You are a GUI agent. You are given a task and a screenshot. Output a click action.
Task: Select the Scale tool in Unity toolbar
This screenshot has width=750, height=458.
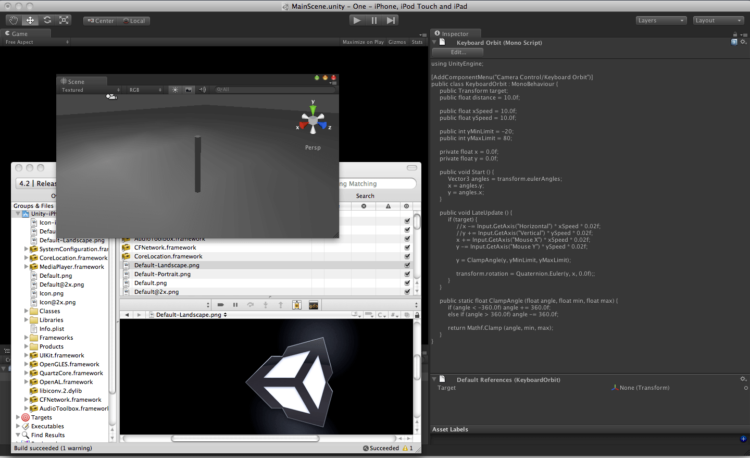coord(64,20)
